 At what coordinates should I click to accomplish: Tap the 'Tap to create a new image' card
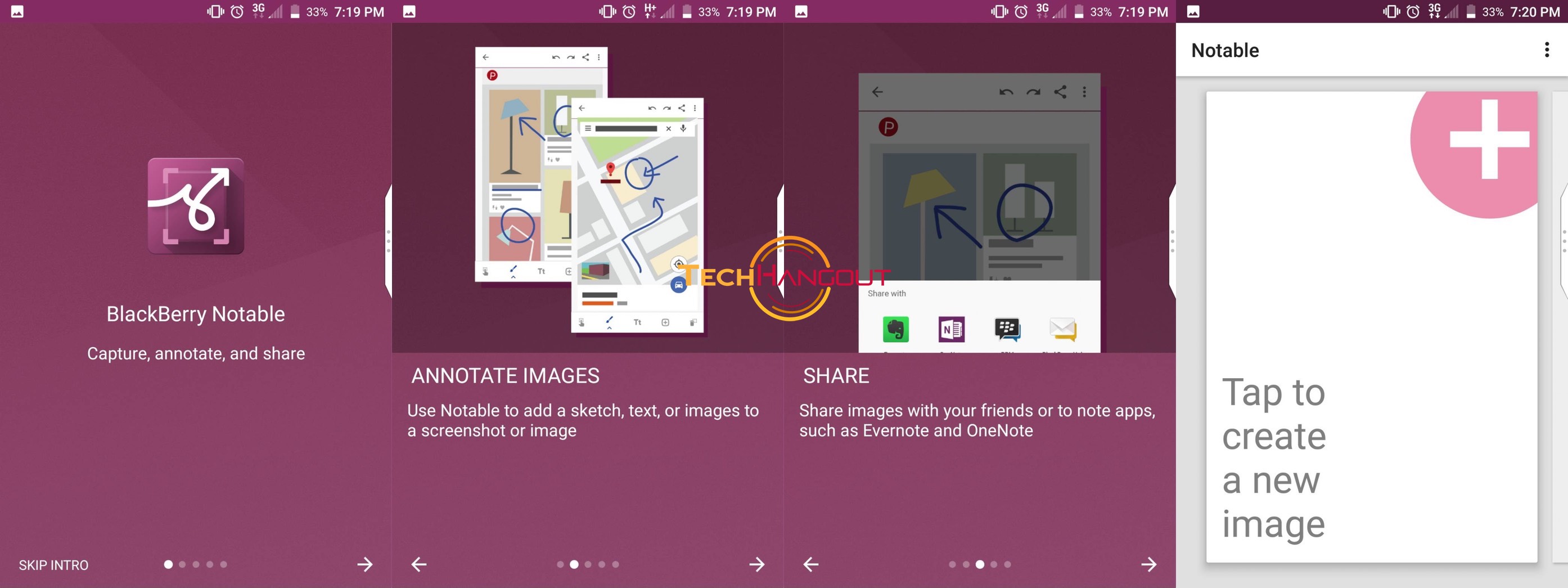pos(1371,327)
